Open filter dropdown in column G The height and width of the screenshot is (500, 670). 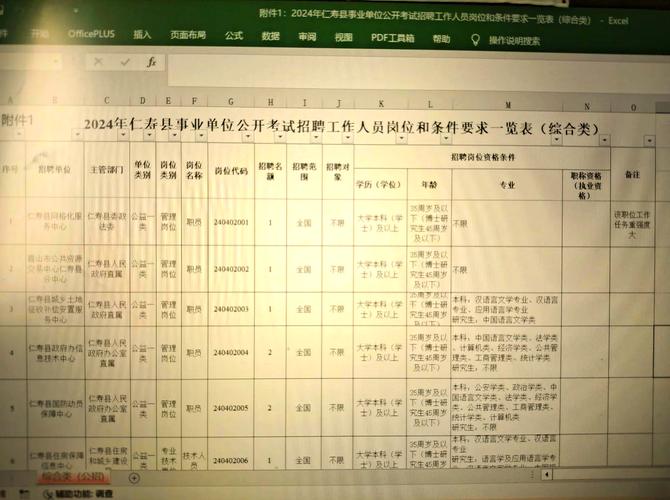248,137
